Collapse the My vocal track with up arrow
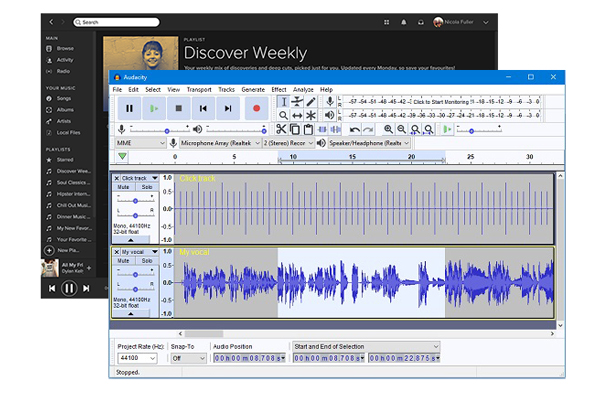 (130, 314)
